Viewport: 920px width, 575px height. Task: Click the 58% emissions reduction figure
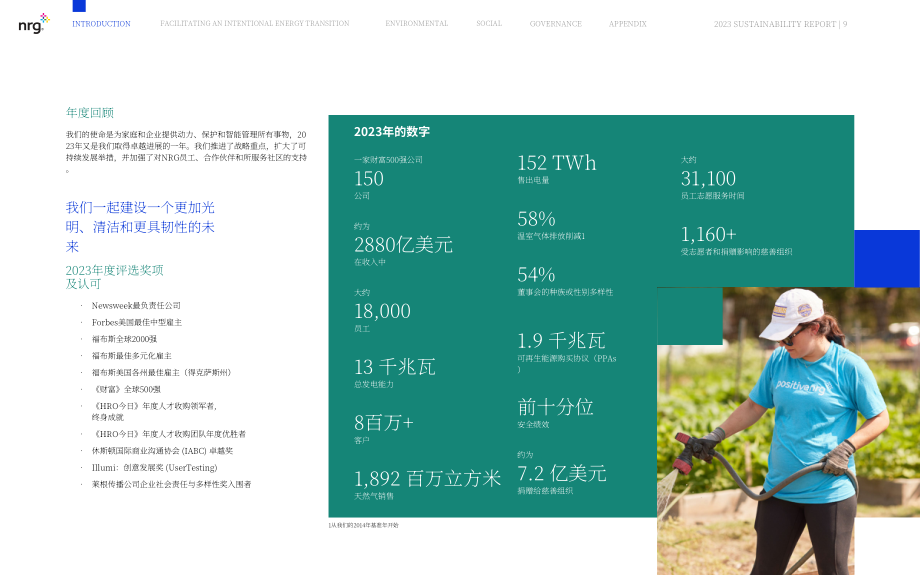(x=536, y=219)
